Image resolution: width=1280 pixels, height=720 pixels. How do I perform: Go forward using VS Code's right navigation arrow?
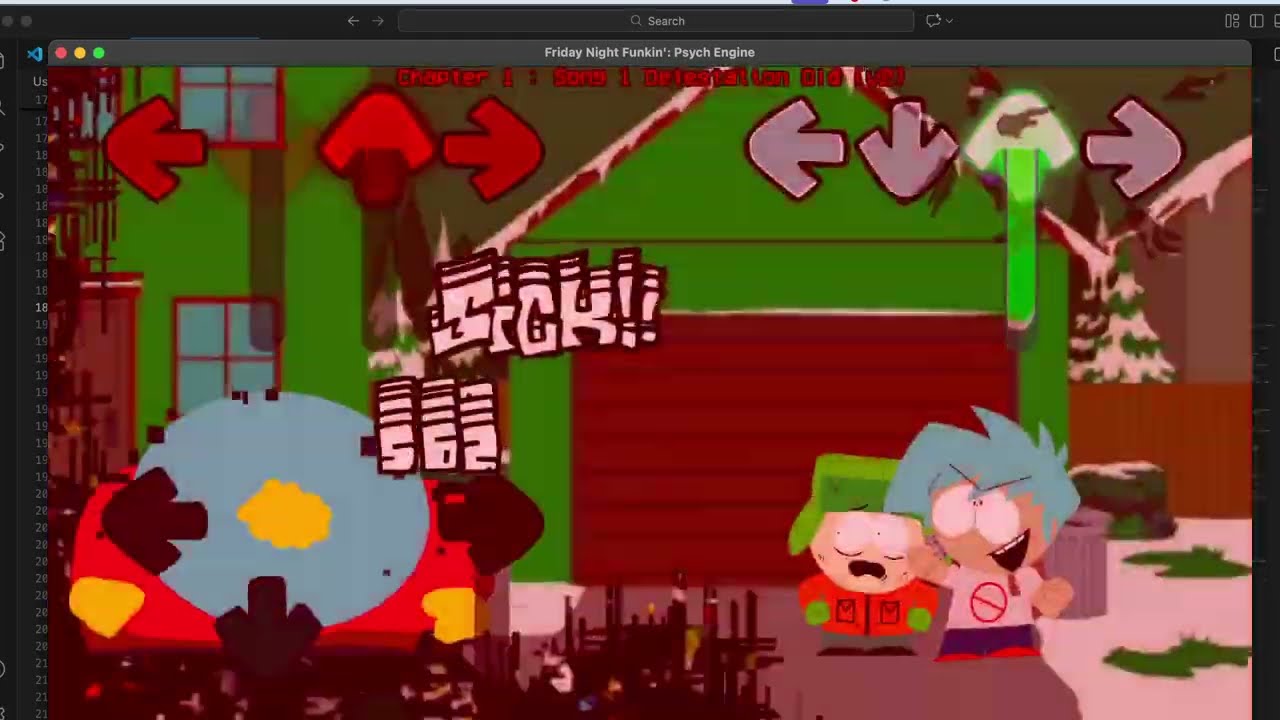click(378, 20)
